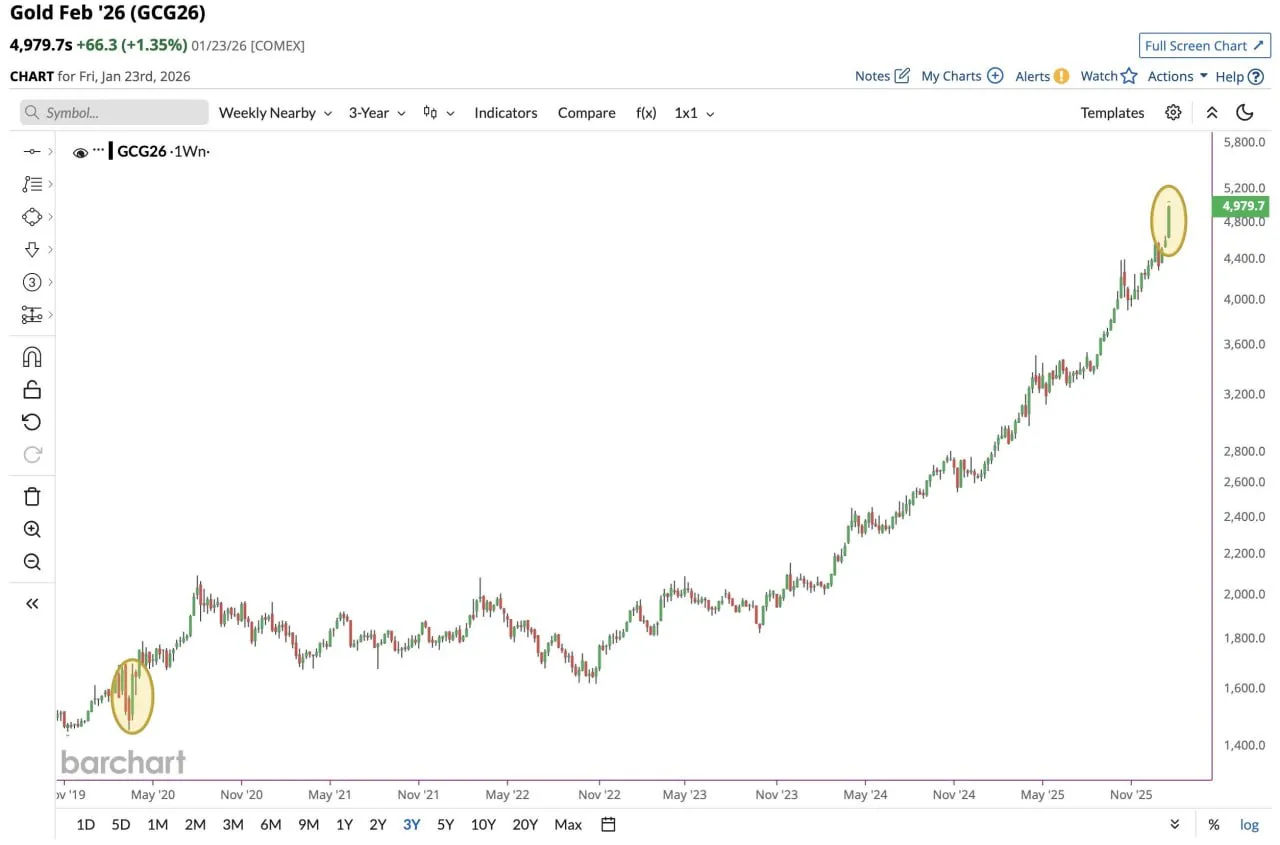
Task: Click the zoom out magnifier icon
Action: coord(32,562)
